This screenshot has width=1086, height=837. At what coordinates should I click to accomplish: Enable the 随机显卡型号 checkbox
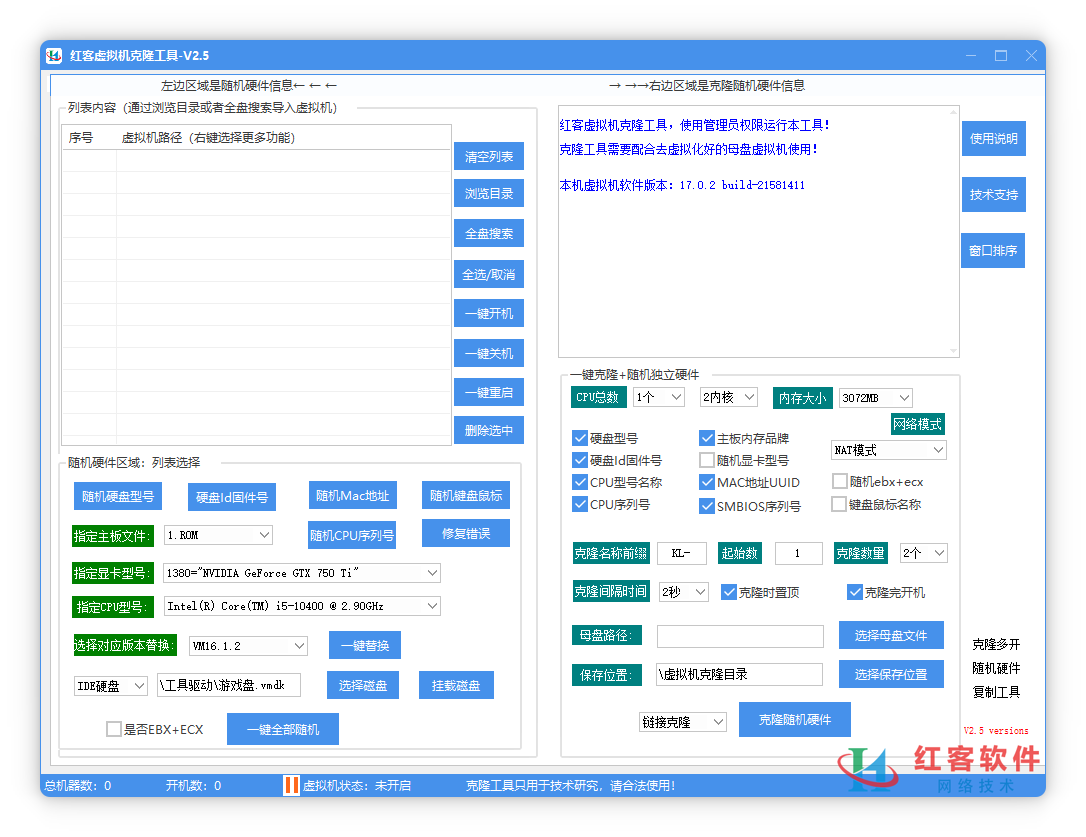click(x=707, y=460)
